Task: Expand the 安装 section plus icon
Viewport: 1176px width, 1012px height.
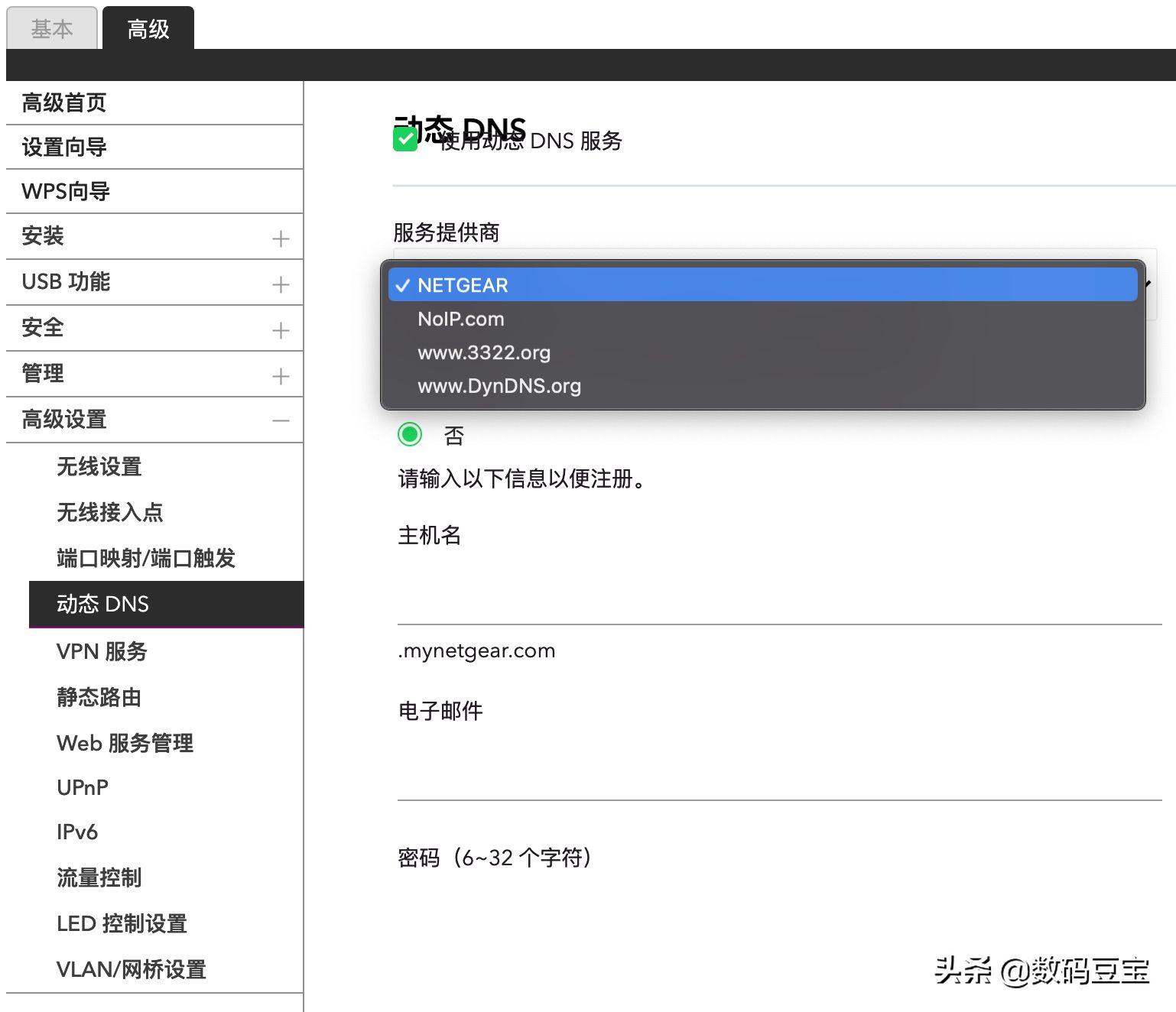Action: coord(281,238)
